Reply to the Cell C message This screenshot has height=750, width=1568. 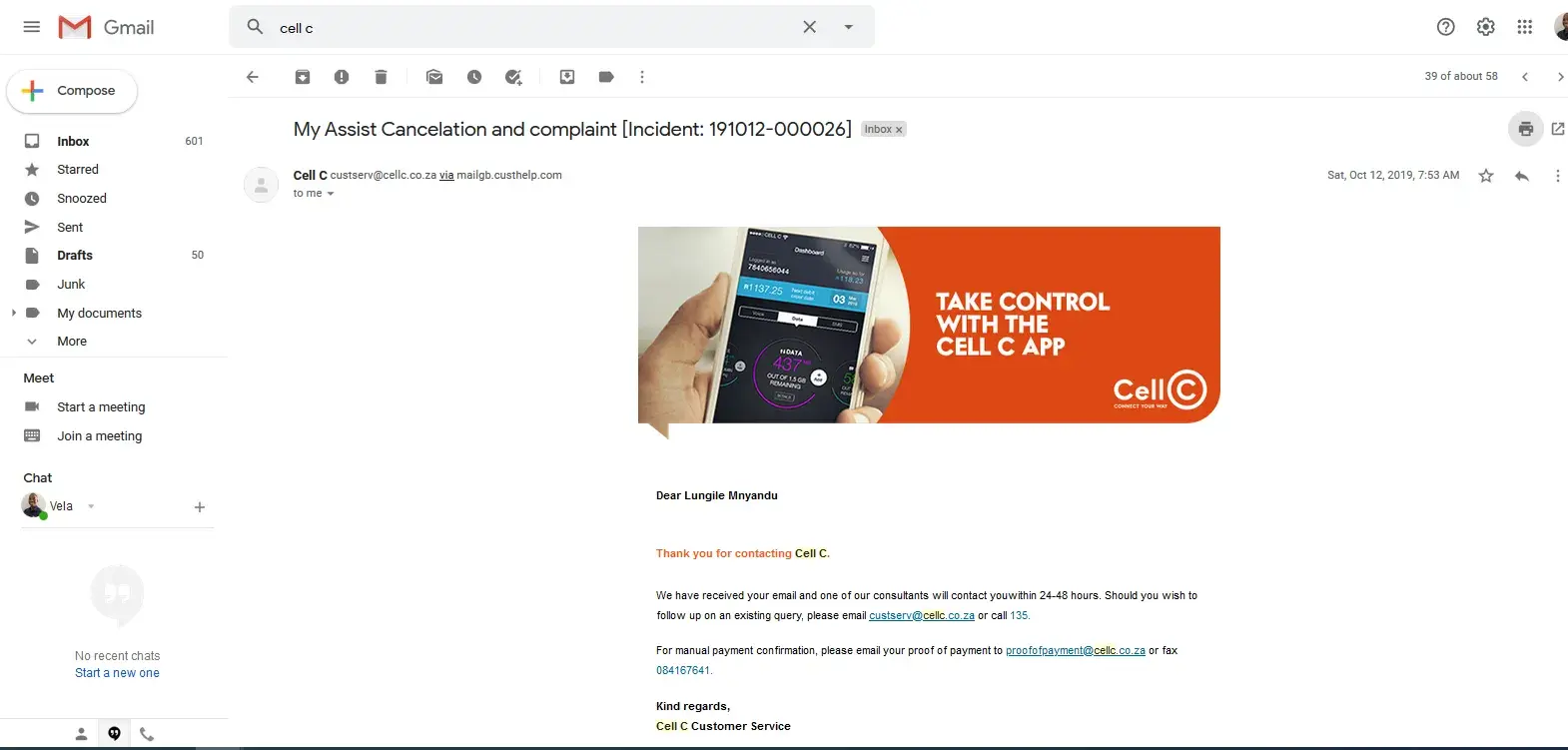click(x=1522, y=176)
